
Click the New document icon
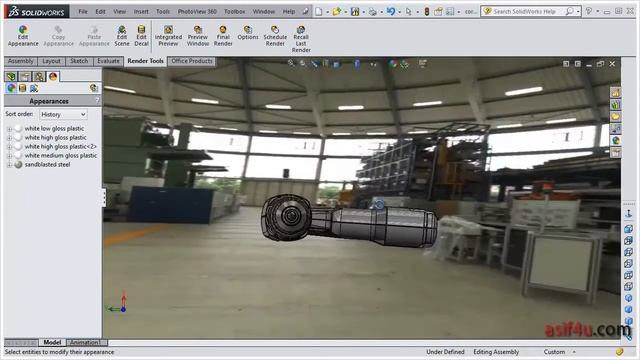coord(319,11)
